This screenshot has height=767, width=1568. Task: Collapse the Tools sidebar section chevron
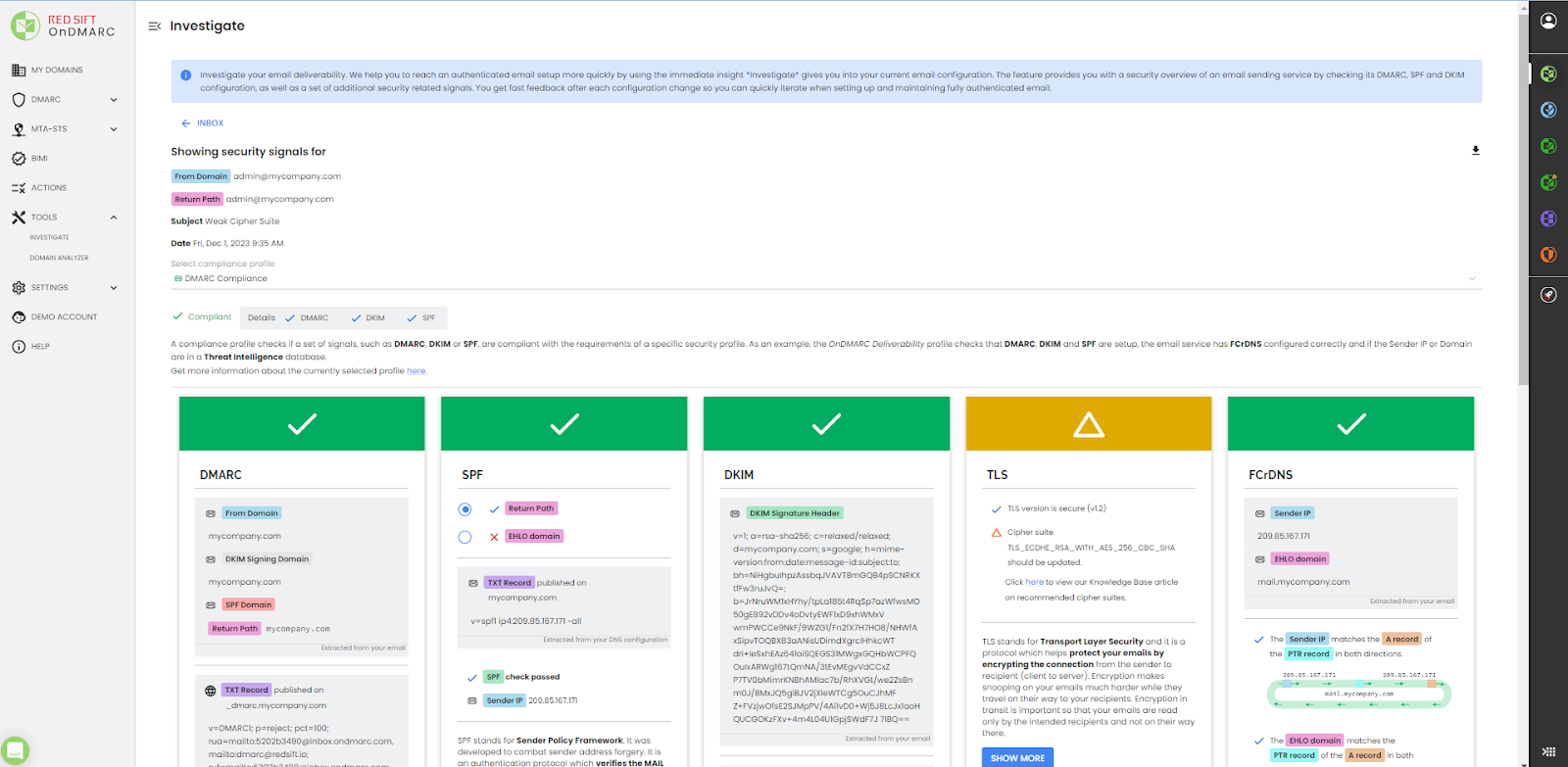pyautogui.click(x=114, y=217)
